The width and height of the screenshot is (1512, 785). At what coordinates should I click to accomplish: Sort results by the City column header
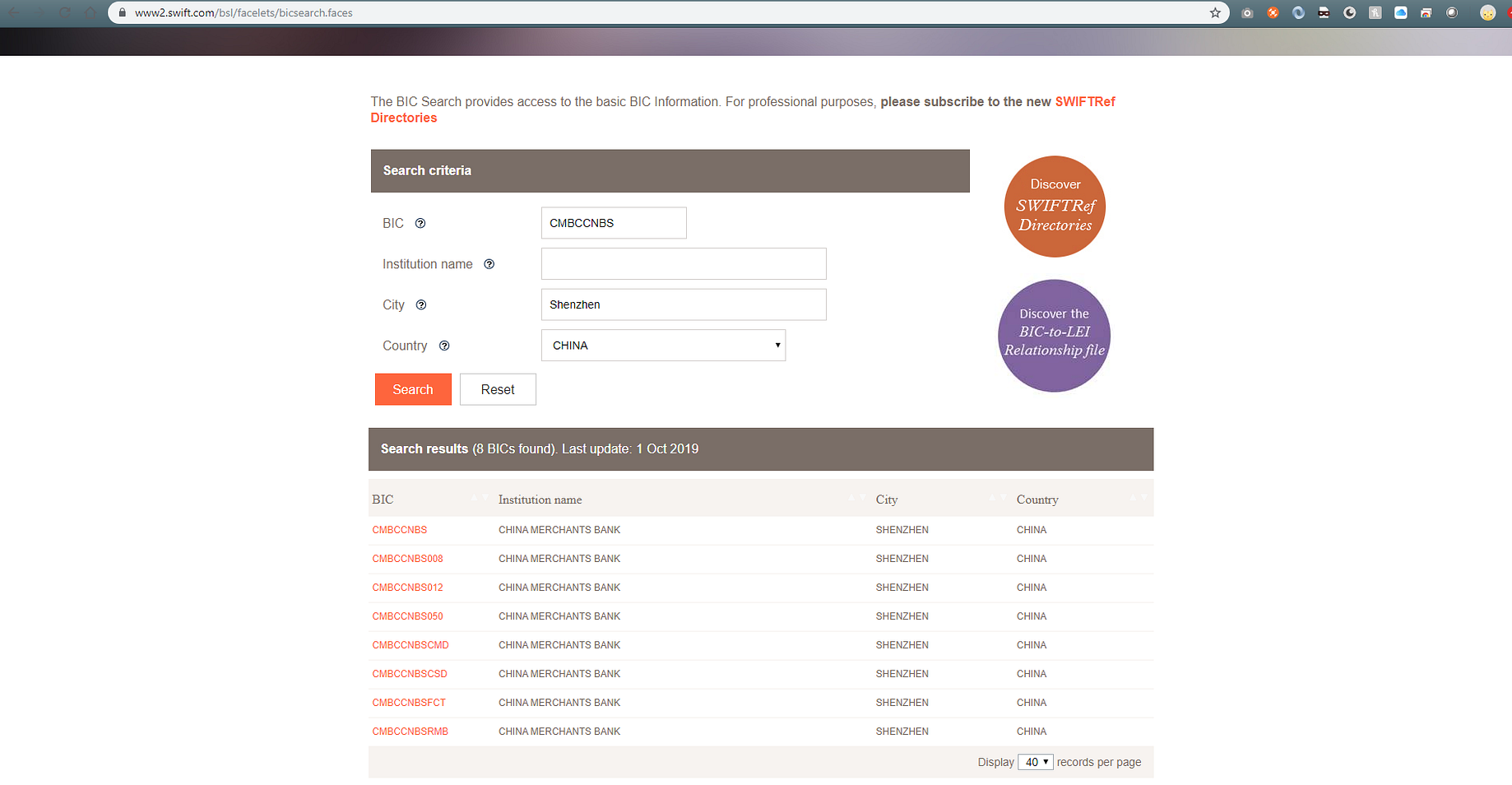(x=887, y=499)
